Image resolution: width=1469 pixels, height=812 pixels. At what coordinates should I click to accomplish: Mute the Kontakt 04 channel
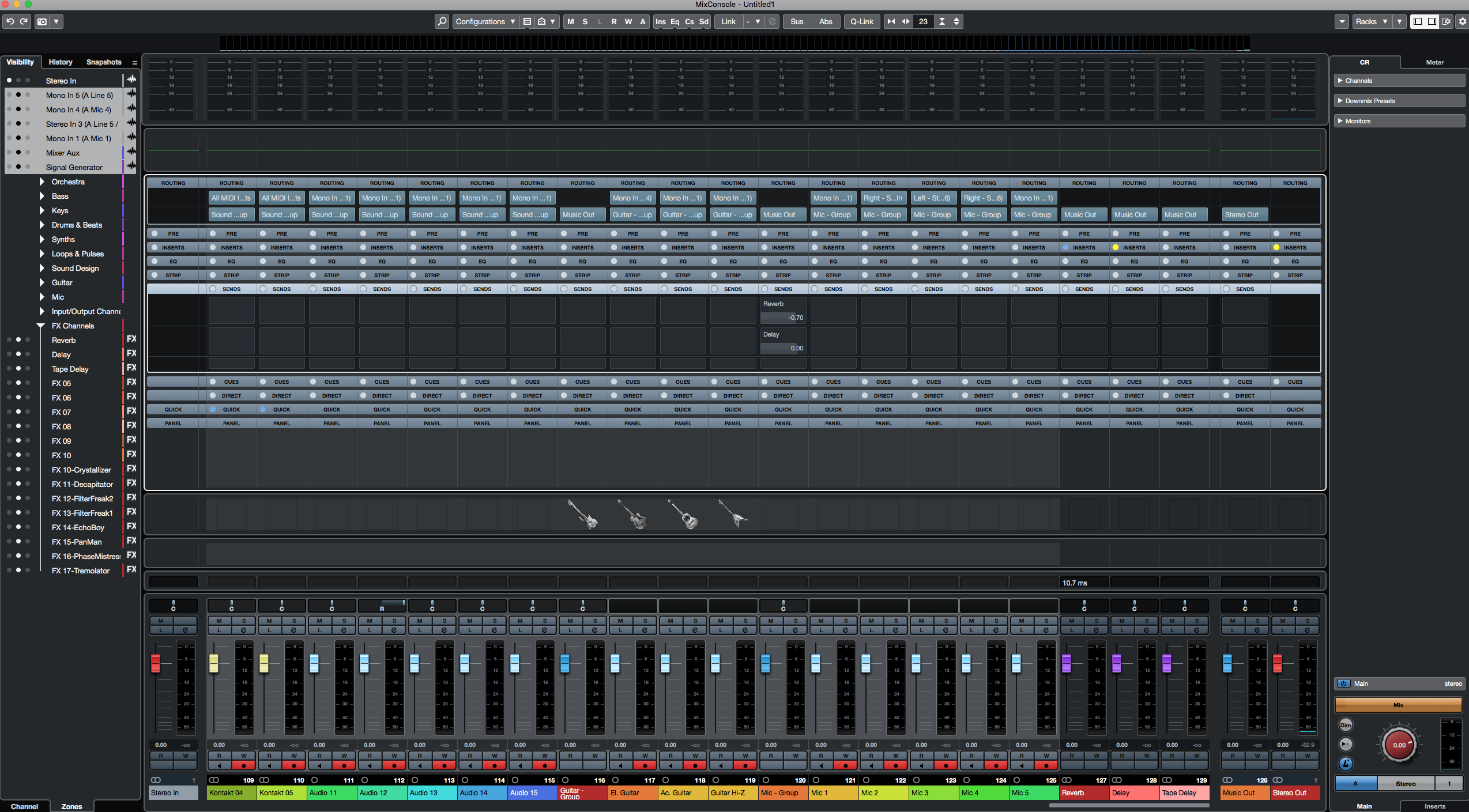pos(219,621)
